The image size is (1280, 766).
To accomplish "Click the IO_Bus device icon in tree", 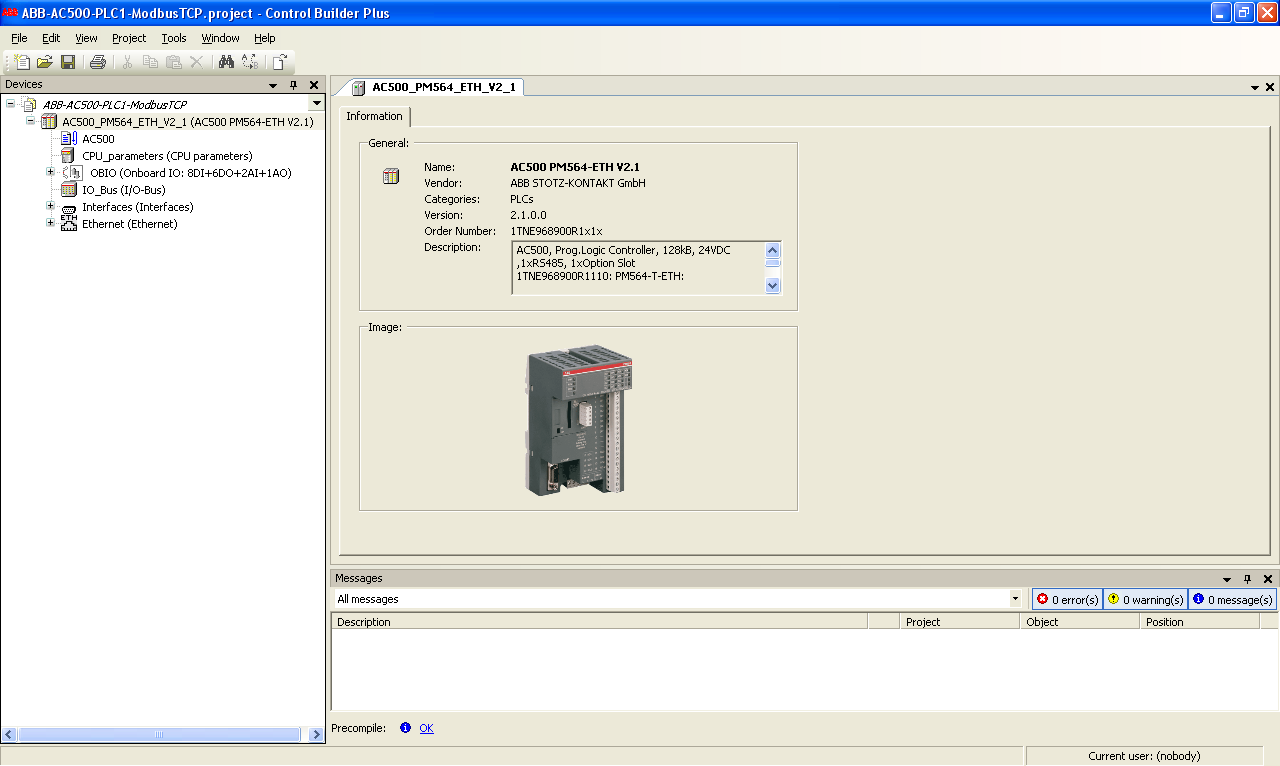I will [68, 189].
